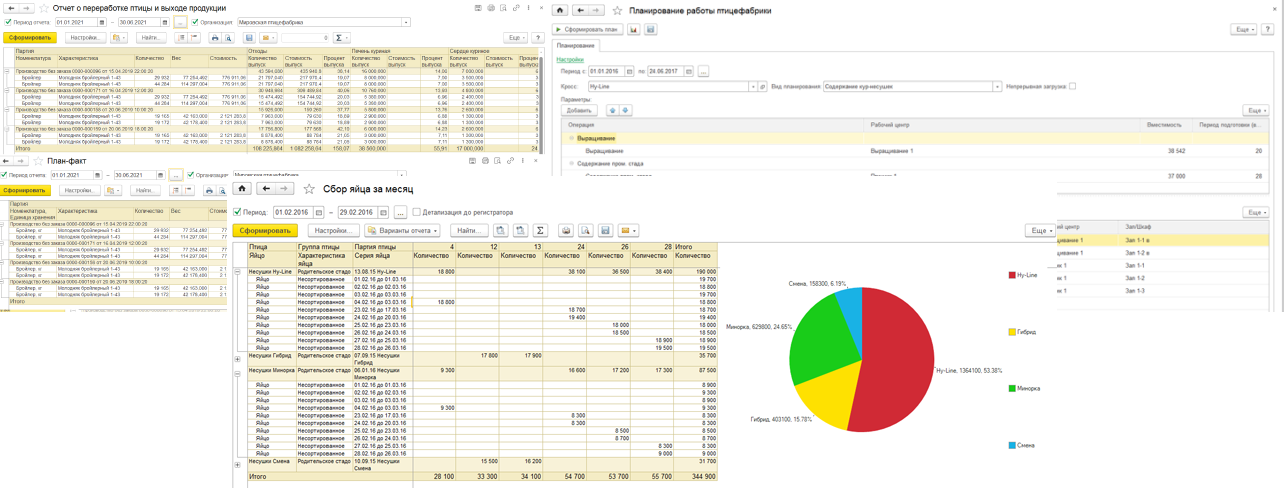Click the sum (Σ) icon in Сбор яйца toolbar
Viewport: 1284px width, 488px height.
coord(540,230)
